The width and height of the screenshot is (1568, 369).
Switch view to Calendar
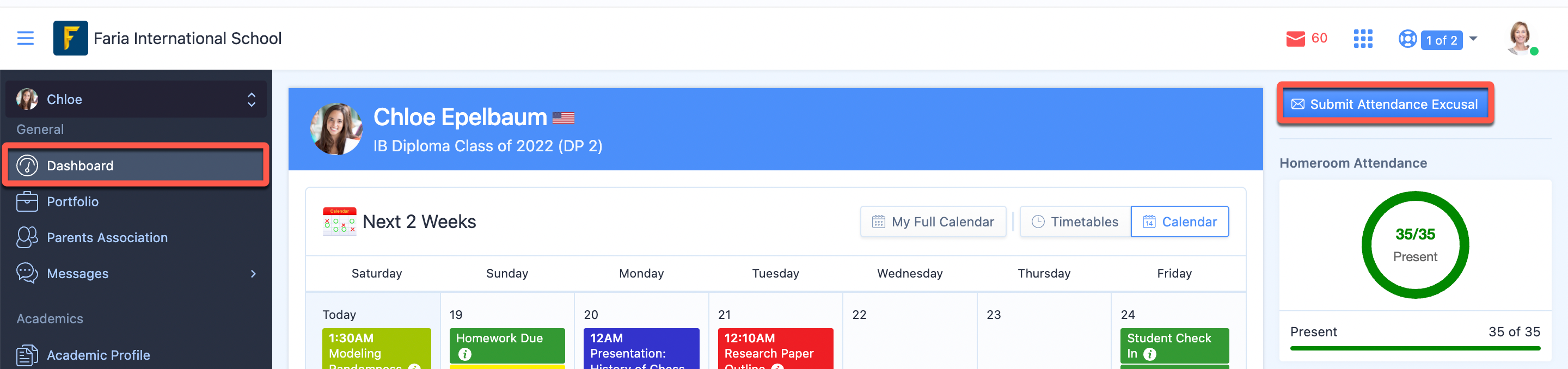[x=1179, y=222]
